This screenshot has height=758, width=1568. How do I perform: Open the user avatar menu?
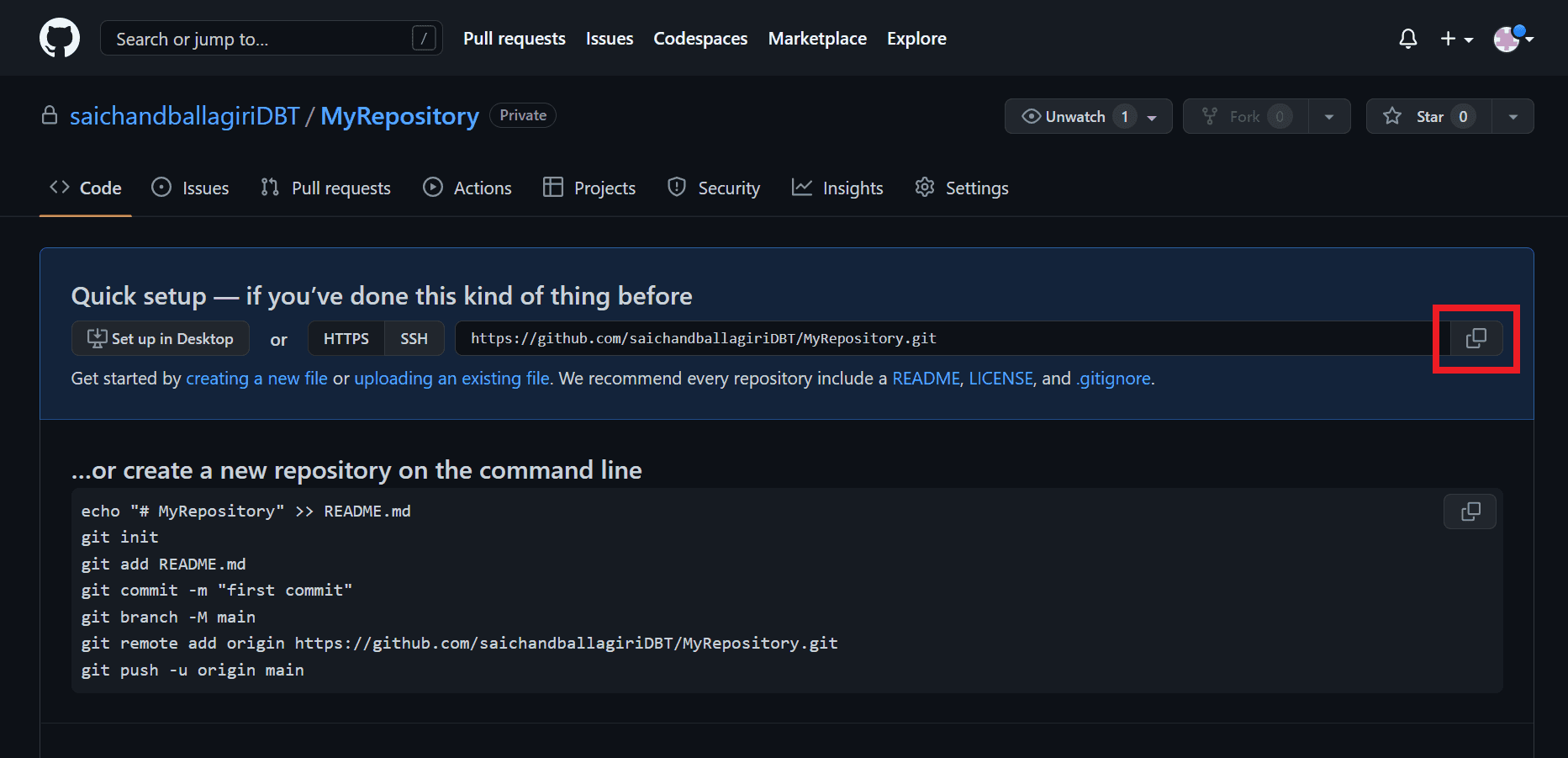pyautogui.click(x=1513, y=39)
